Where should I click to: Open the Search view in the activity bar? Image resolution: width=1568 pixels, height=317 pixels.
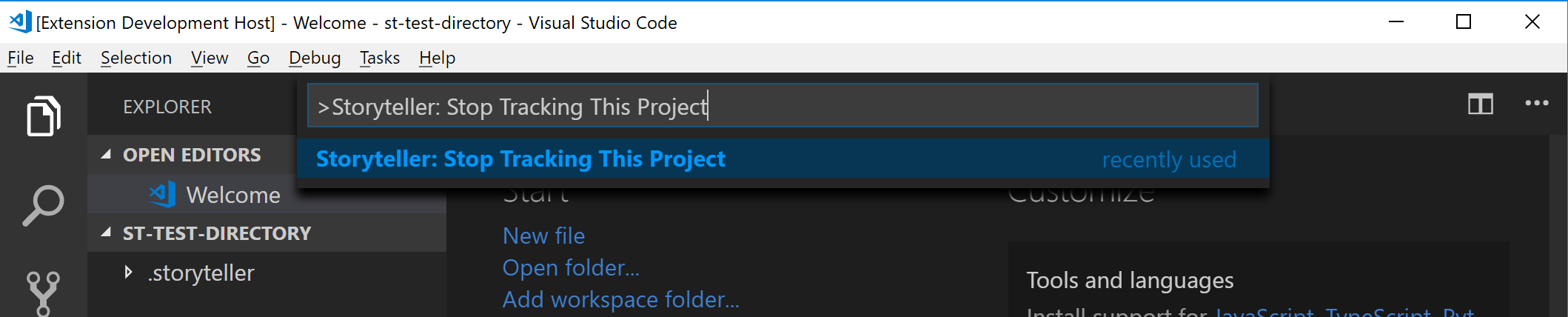click(43, 205)
